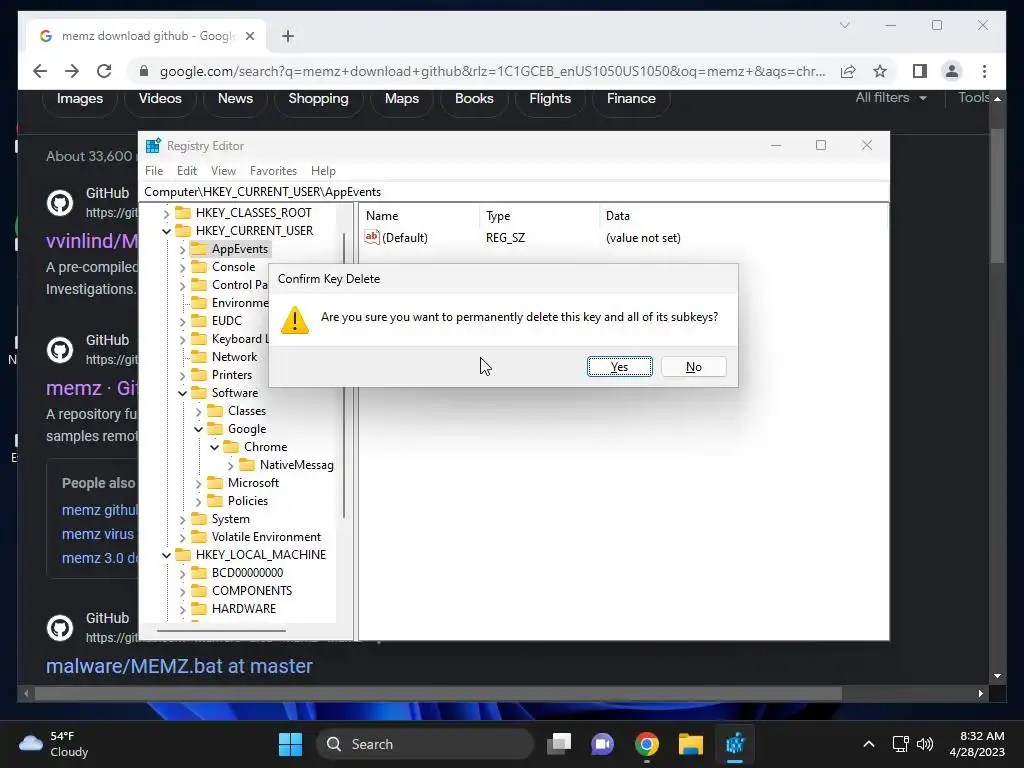Switch to Shopping search filter
The width and height of the screenshot is (1024, 768).
pos(318,99)
